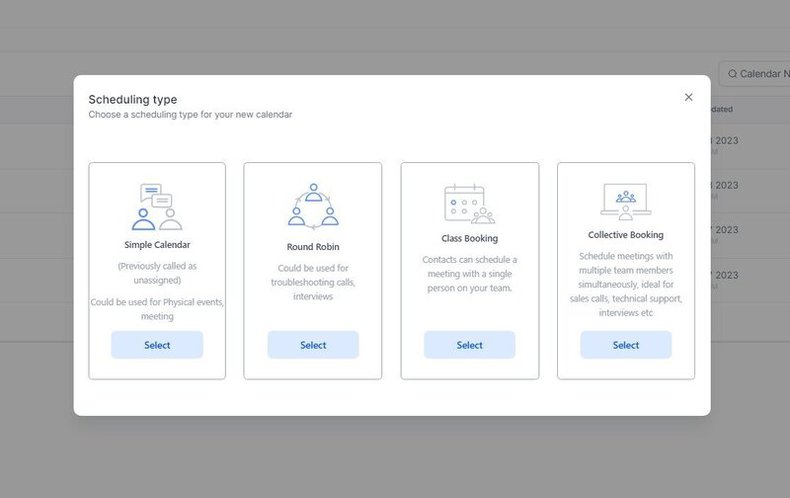
Task: Click the Collective Booking screen icon
Action: (x=626, y=202)
